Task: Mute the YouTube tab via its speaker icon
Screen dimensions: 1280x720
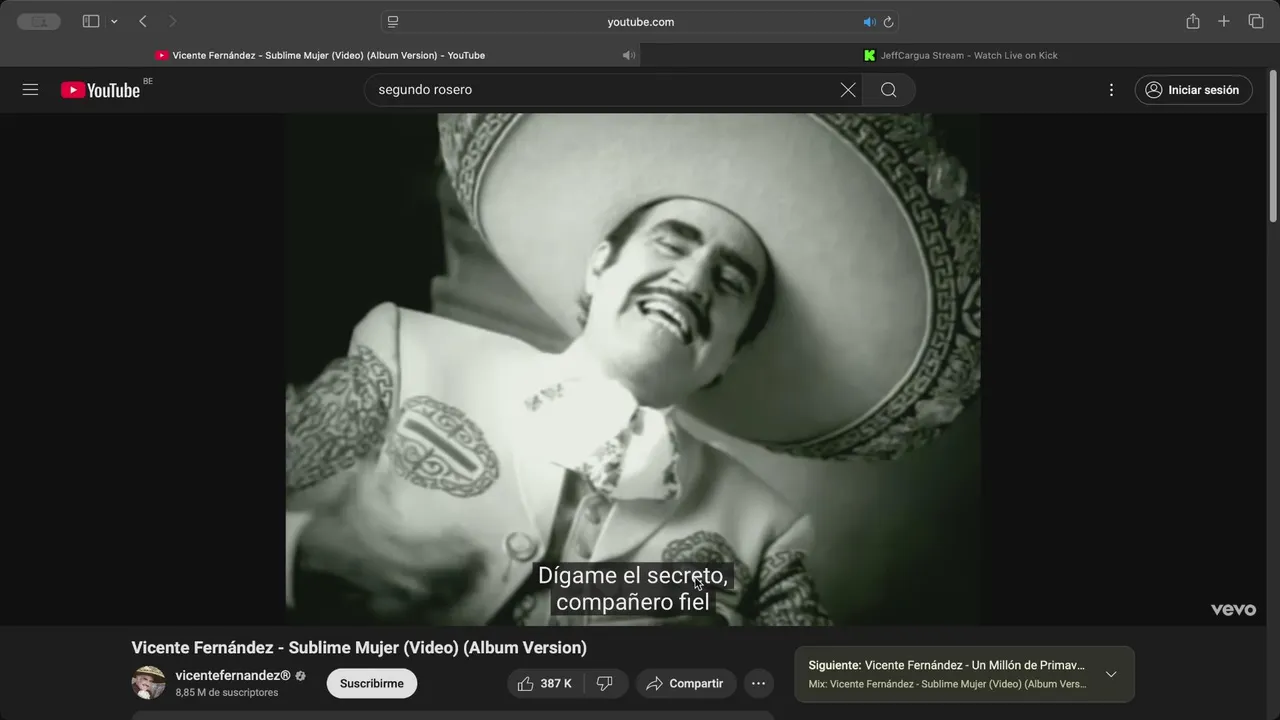Action: (x=628, y=55)
